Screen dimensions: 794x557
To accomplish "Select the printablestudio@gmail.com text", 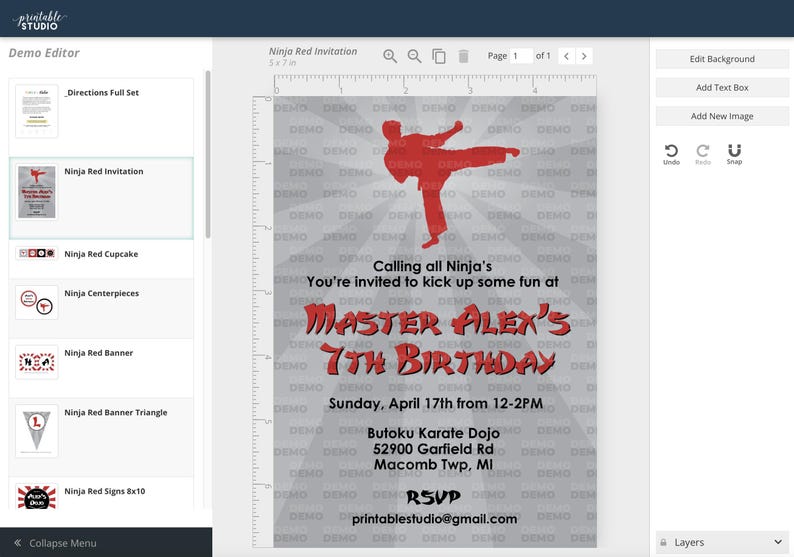I will (434, 519).
